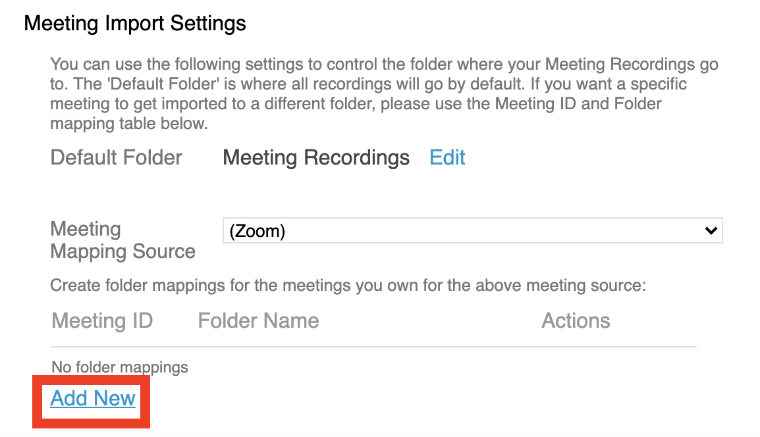
Task: Click the Default Folder label
Action: click(x=116, y=157)
